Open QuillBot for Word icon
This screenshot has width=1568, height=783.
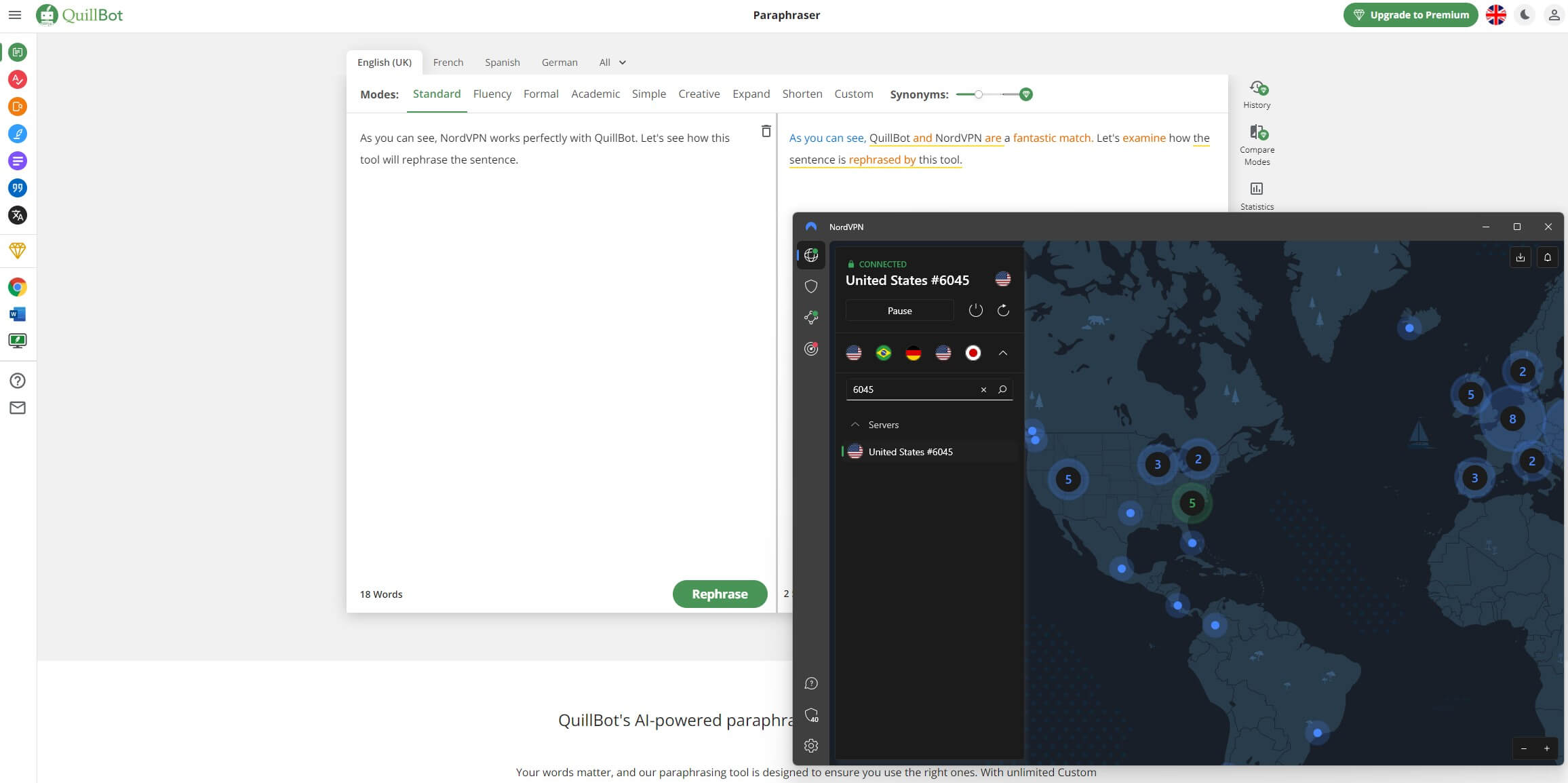[x=18, y=314]
